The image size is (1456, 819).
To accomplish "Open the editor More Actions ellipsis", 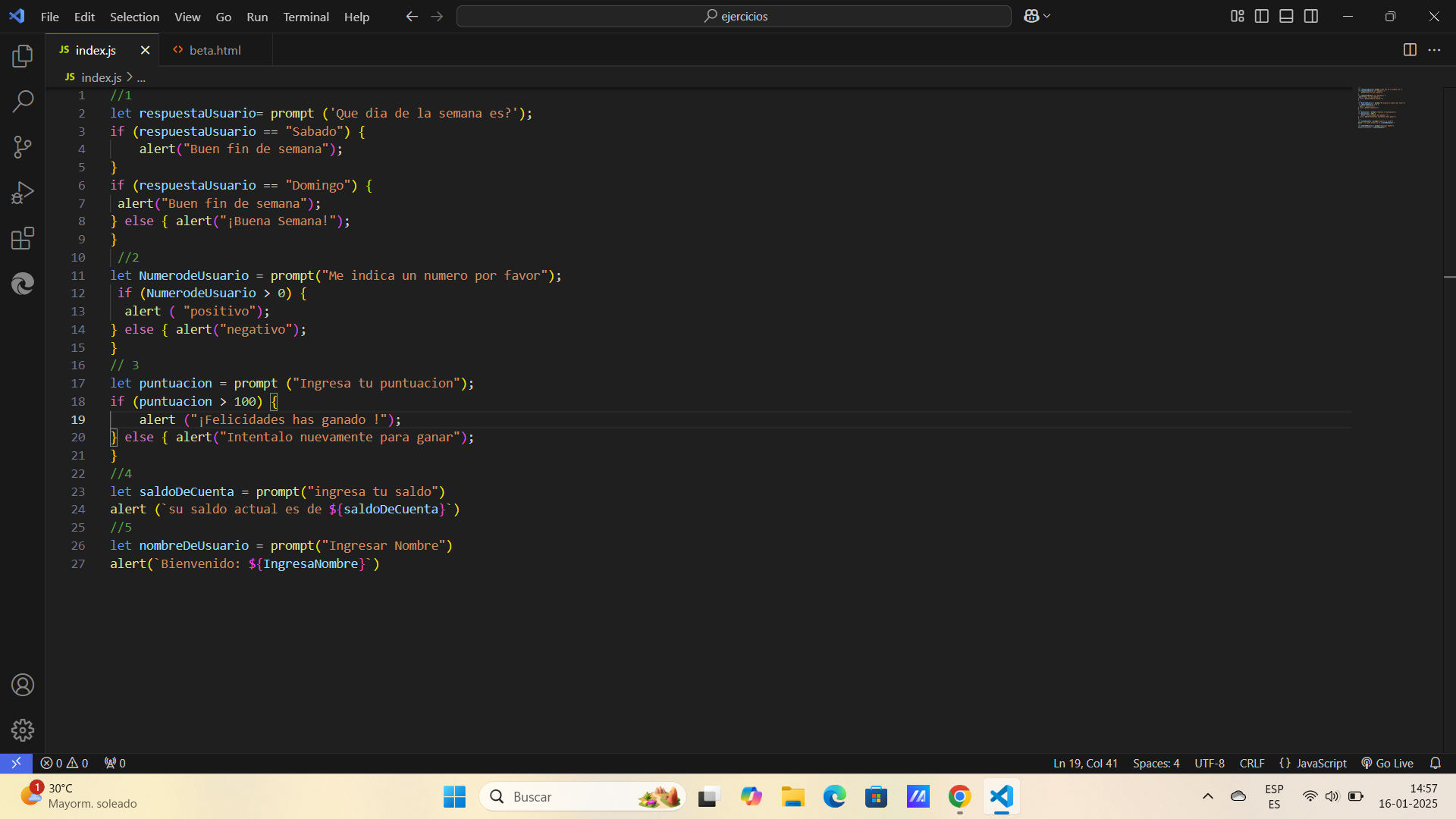I will tap(1434, 50).
